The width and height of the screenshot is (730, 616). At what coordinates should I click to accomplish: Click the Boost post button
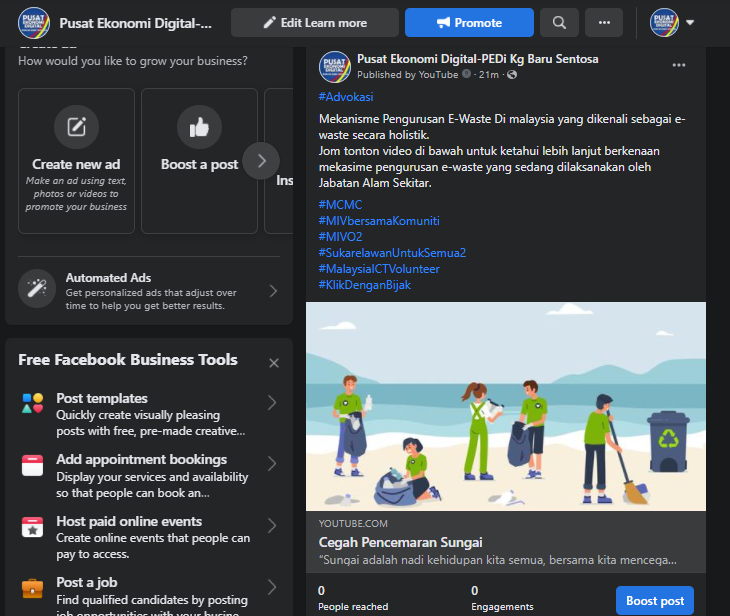(x=655, y=601)
